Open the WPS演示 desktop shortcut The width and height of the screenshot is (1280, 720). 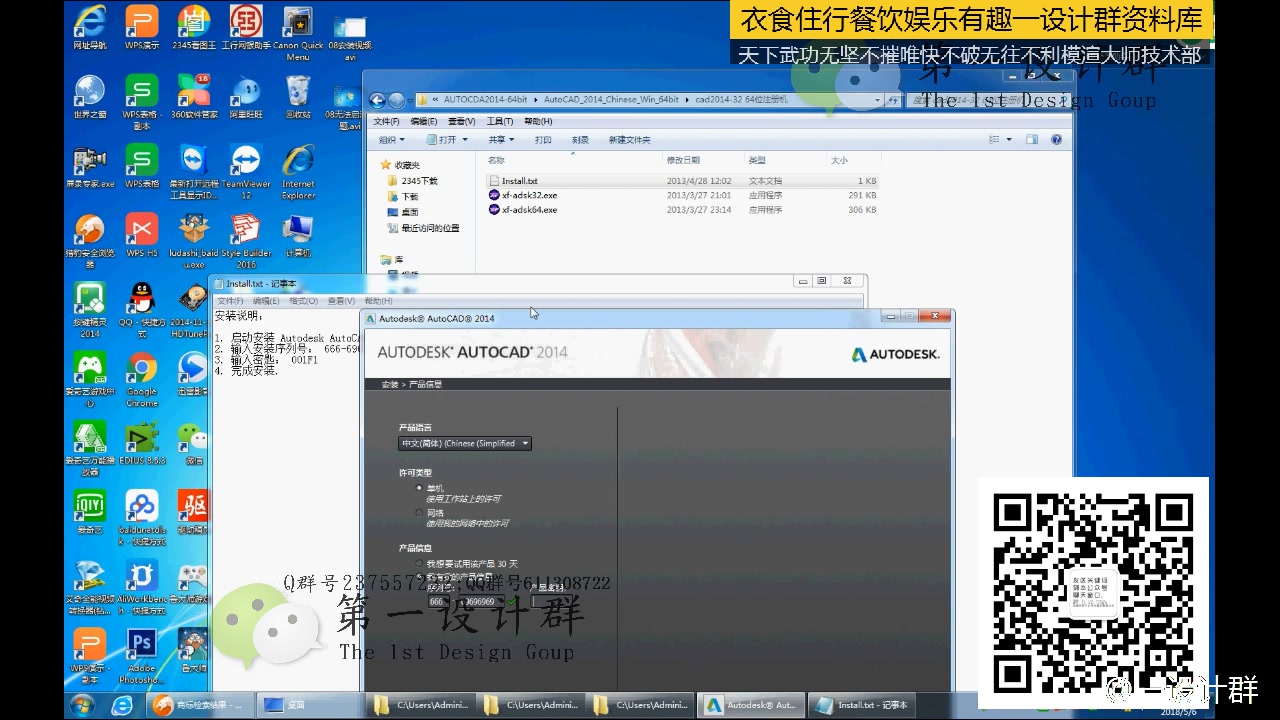click(142, 27)
